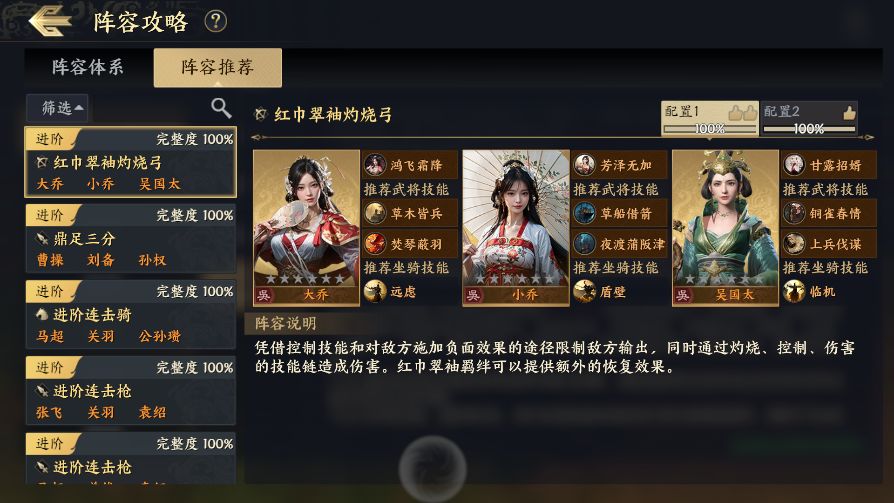Tap the 盾壁 mount skill icon
The width and height of the screenshot is (894, 503).
point(584,291)
